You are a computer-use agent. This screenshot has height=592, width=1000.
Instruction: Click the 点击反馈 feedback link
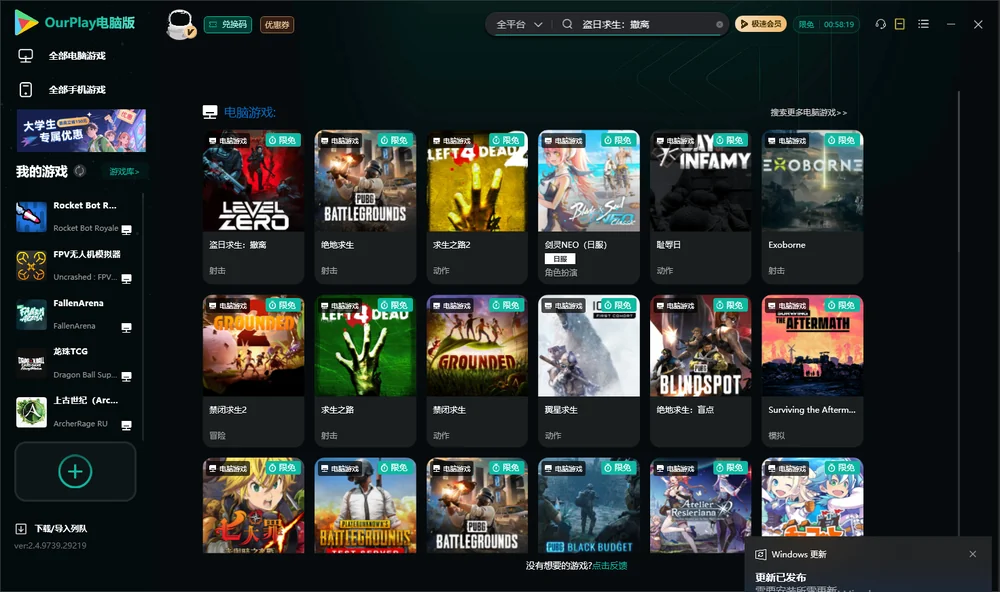609,565
